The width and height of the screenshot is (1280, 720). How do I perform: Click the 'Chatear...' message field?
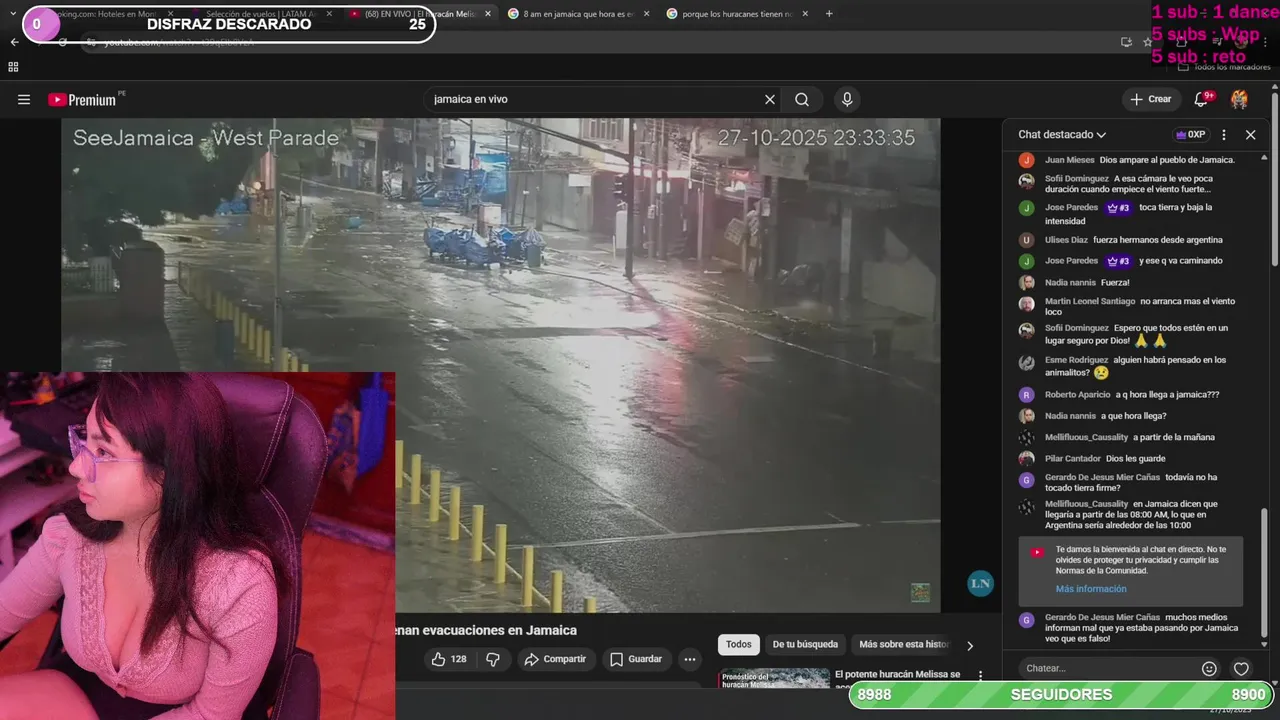(x=1107, y=668)
